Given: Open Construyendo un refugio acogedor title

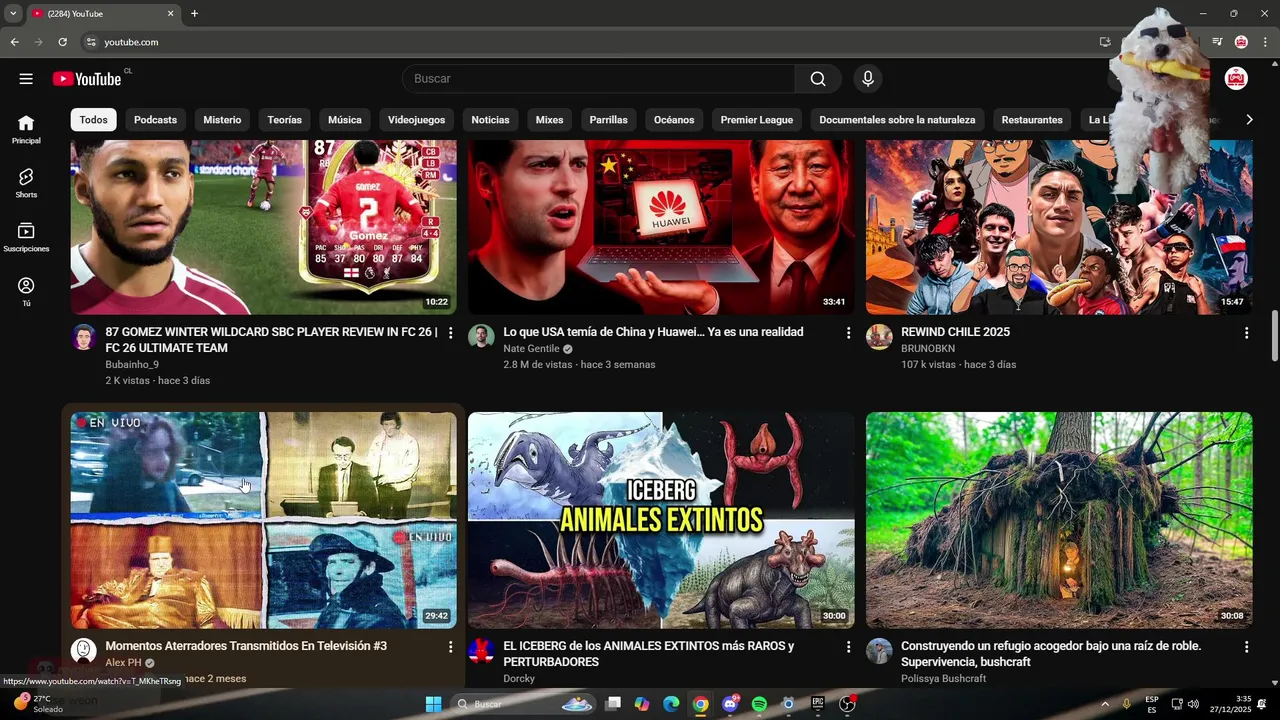Looking at the screenshot, I should point(1051,654).
